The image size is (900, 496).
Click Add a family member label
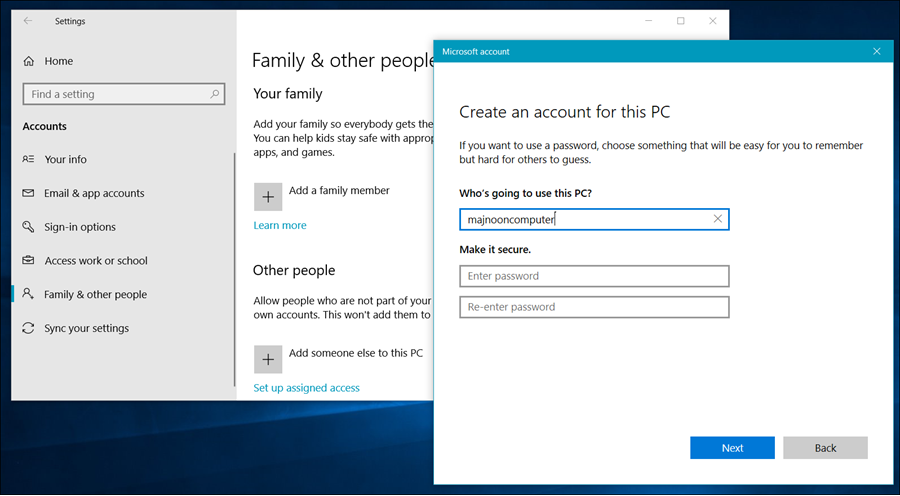click(339, 191)
